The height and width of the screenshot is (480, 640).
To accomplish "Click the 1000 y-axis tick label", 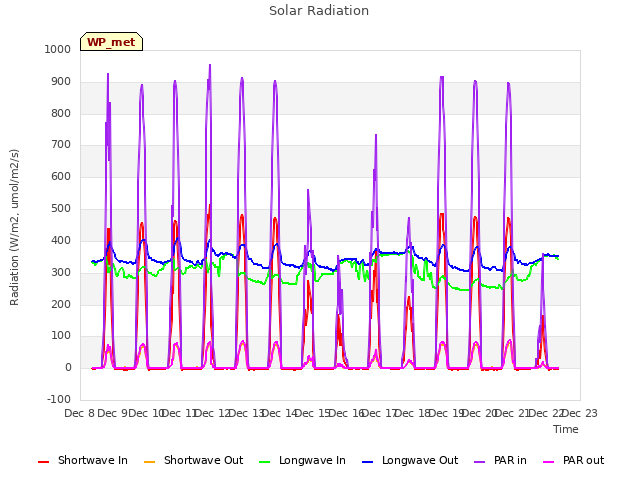I will (x=58, y=49).
